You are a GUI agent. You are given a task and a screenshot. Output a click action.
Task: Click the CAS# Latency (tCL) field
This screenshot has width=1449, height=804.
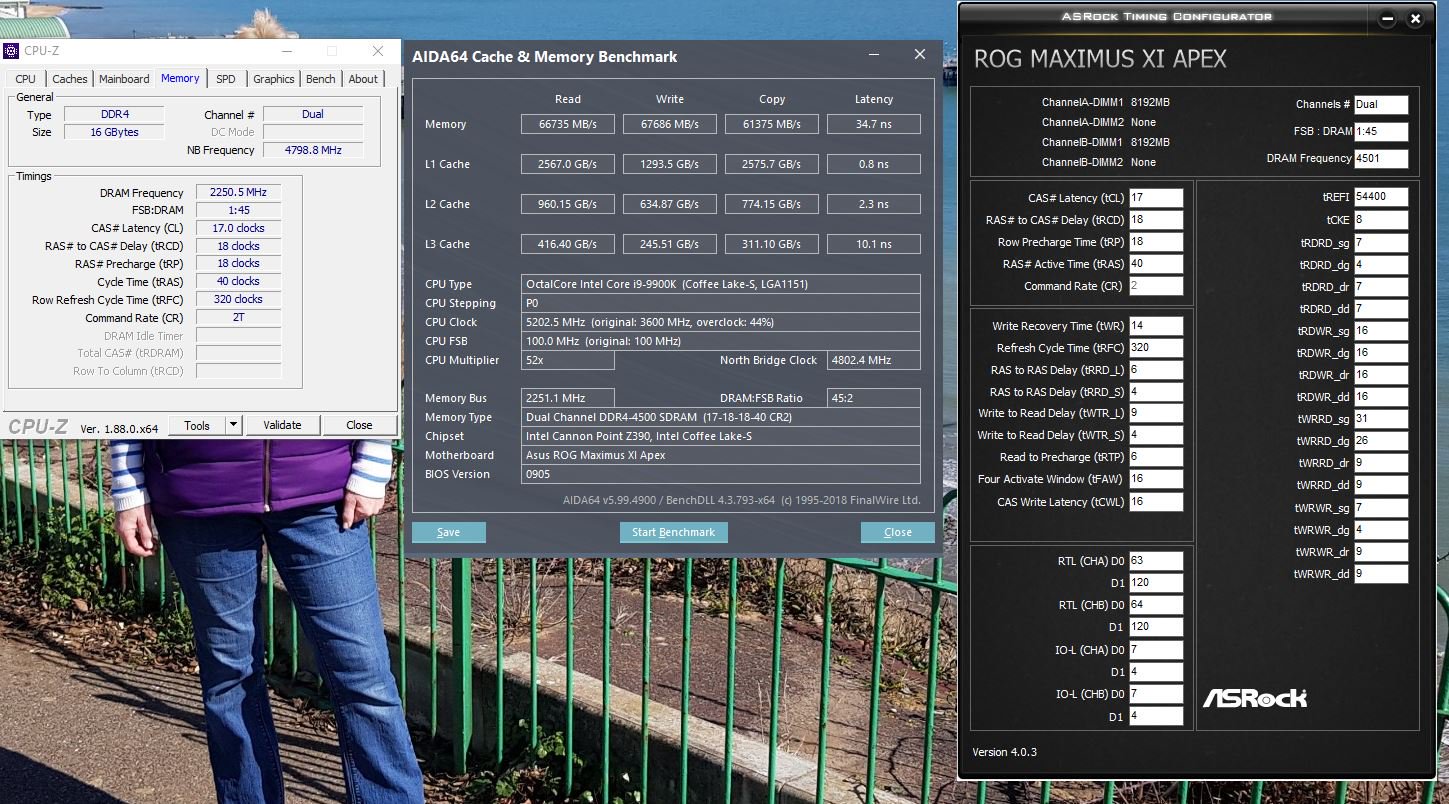click(1156, 198)
